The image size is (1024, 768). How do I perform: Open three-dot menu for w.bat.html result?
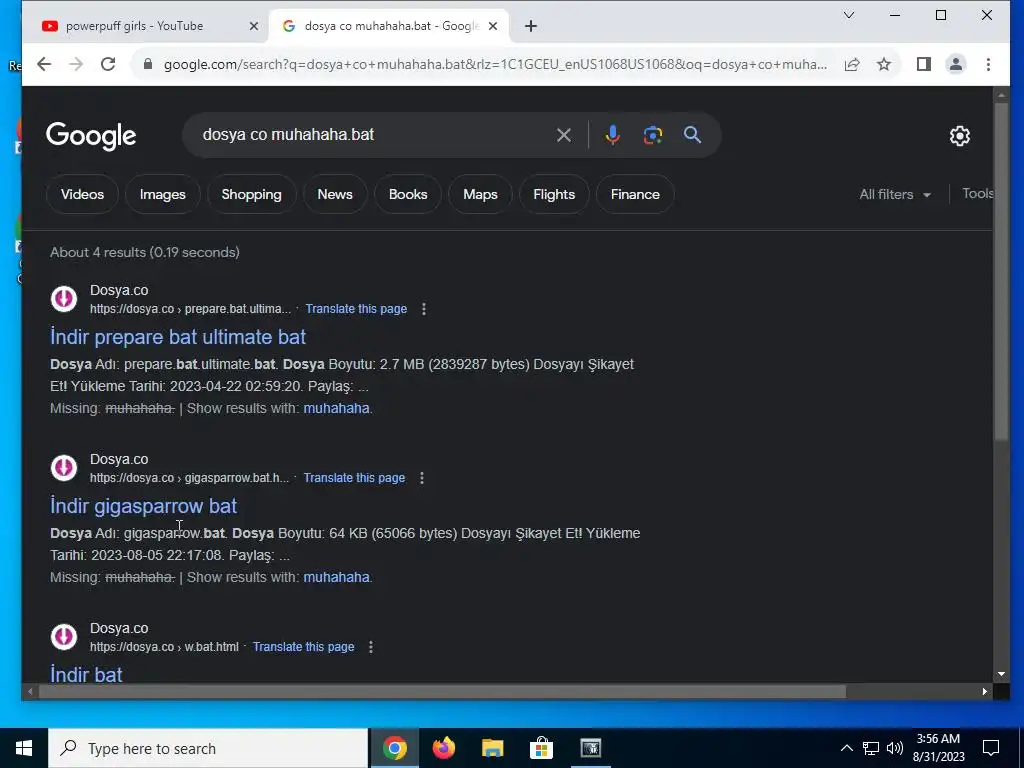coord(371,647)
